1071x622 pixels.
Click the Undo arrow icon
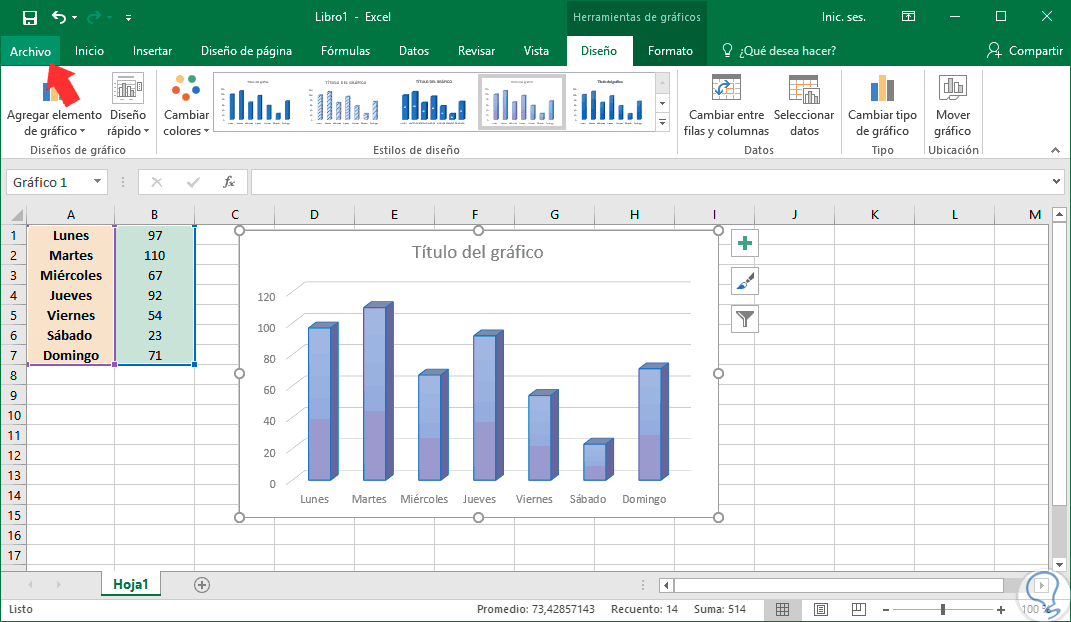pyautogui.click(x=59, y=17)
